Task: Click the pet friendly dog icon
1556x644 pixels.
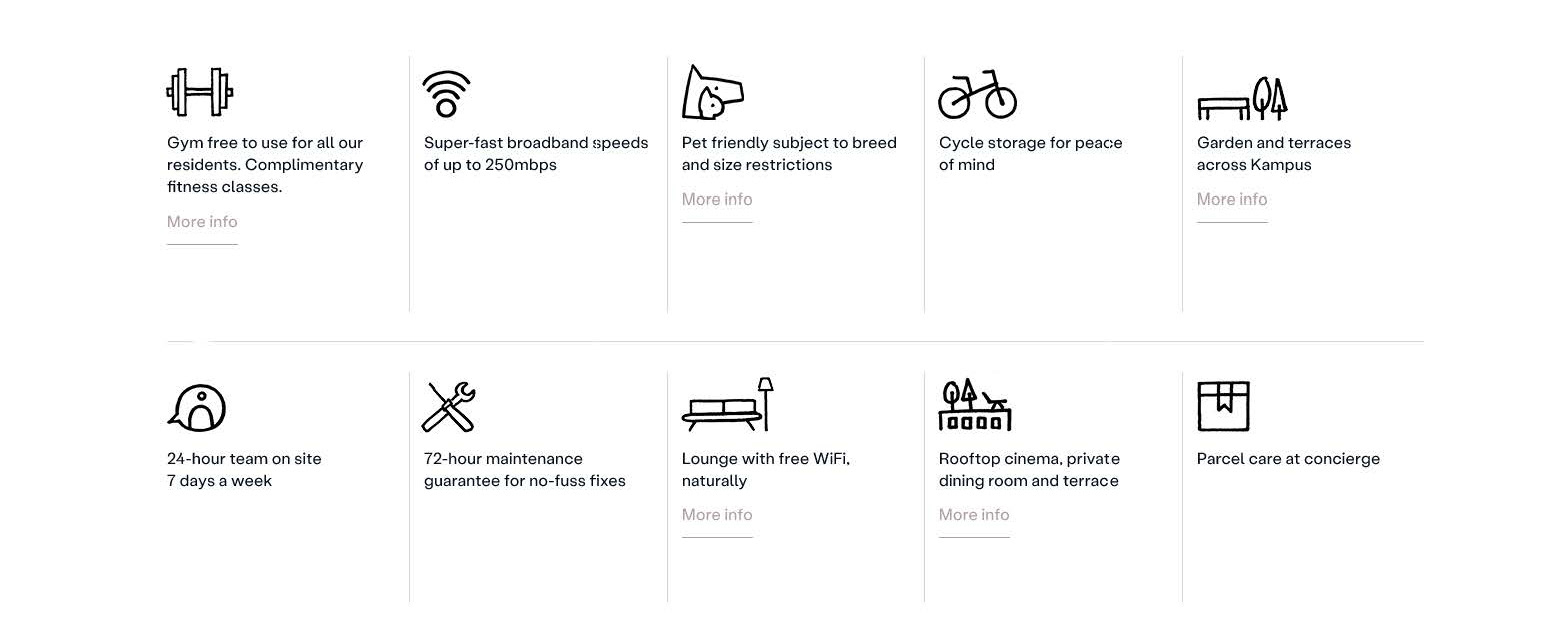Action: 712,93
